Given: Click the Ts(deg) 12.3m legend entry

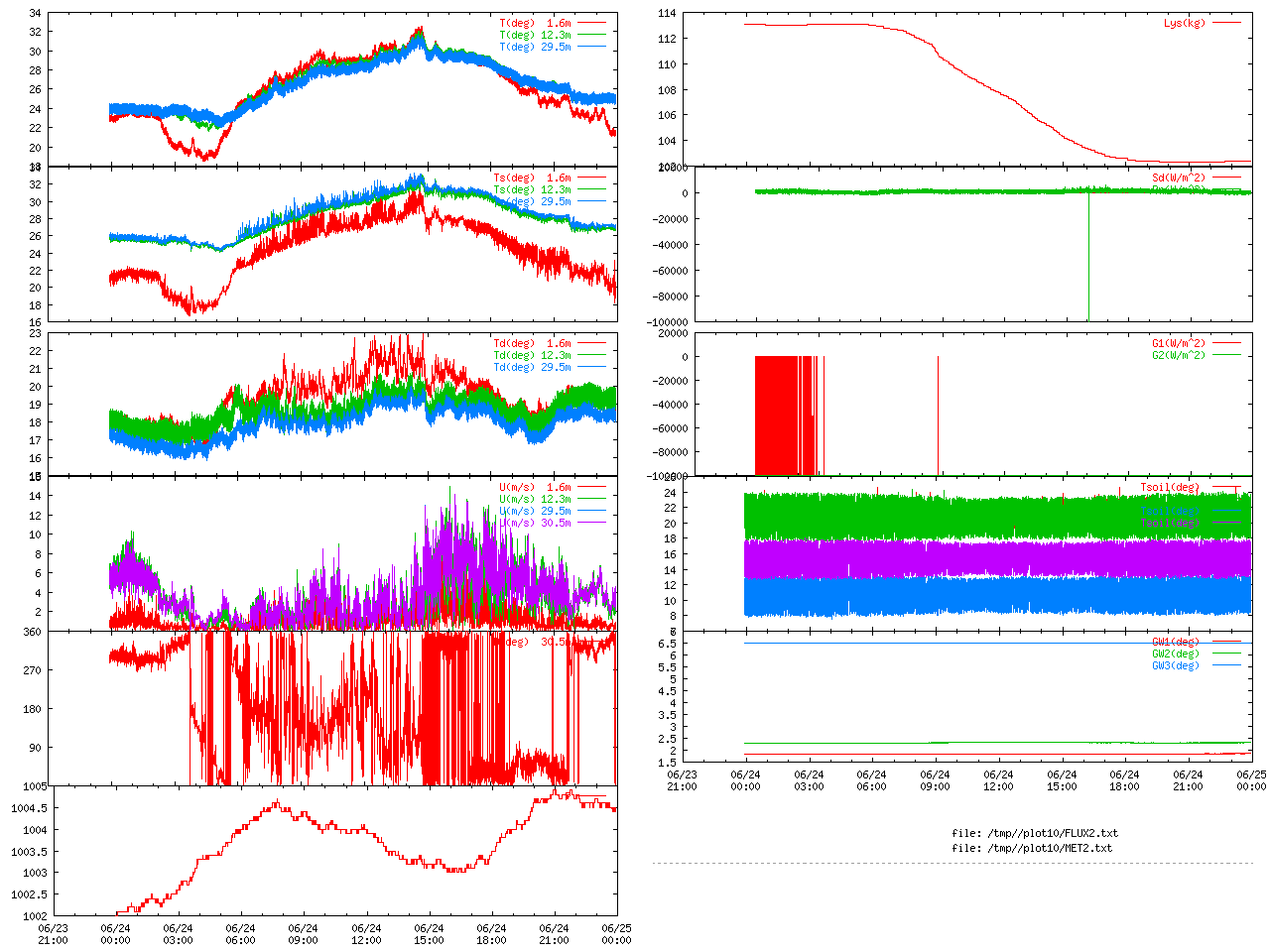Looking at the screenshot, I should click(533, 189).
